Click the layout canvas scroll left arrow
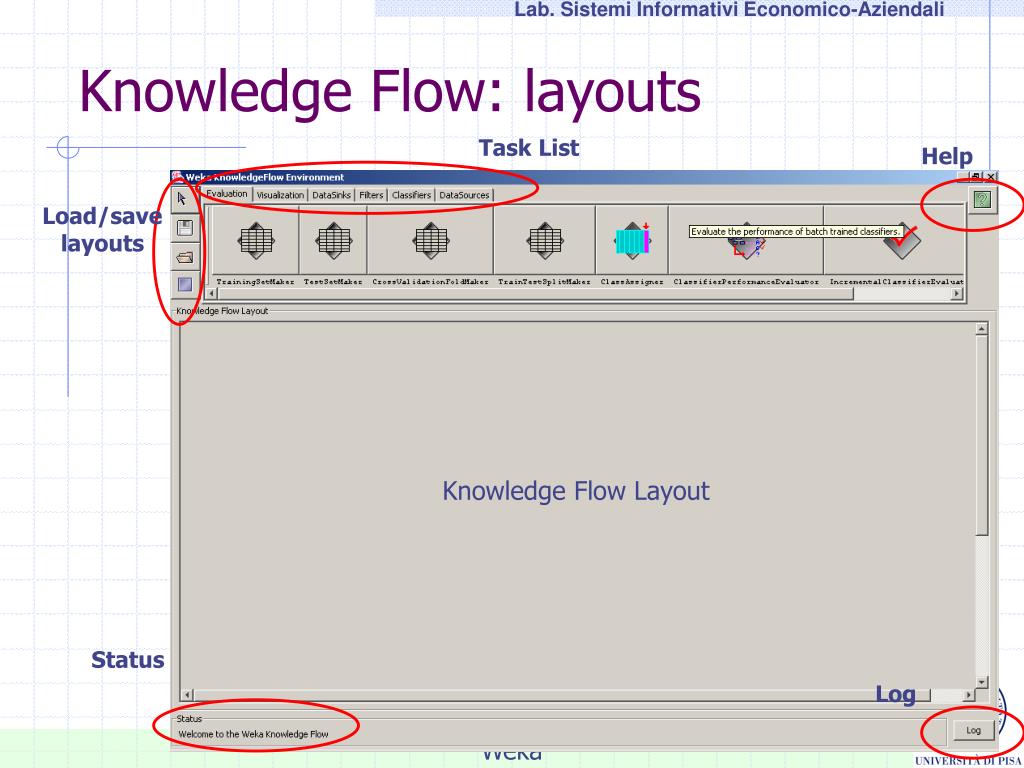This screenshot has width=1024, height=768. coord(187,695)
